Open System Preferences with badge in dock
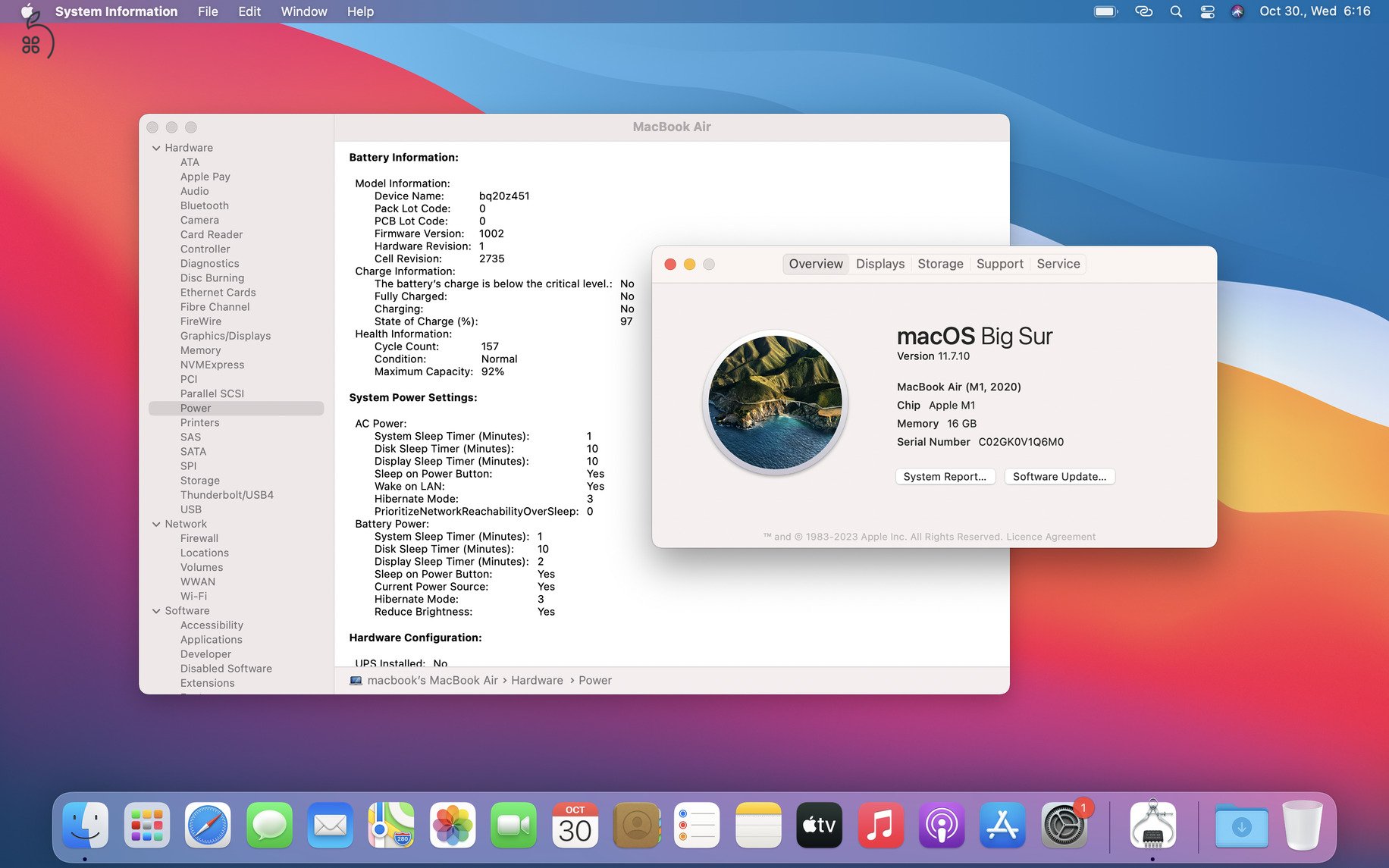The height and width of the screenshot is (868, 1389). [x=1064, y=825]
